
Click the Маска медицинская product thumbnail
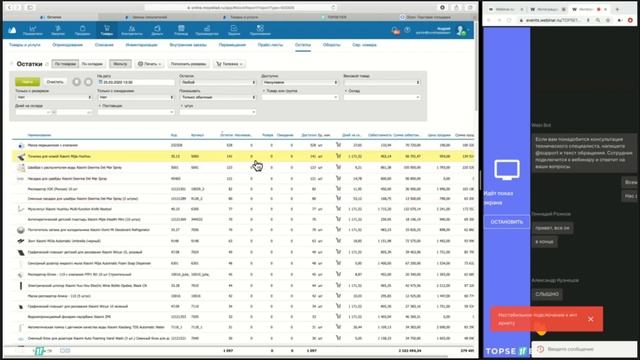(x=21, y=145)
